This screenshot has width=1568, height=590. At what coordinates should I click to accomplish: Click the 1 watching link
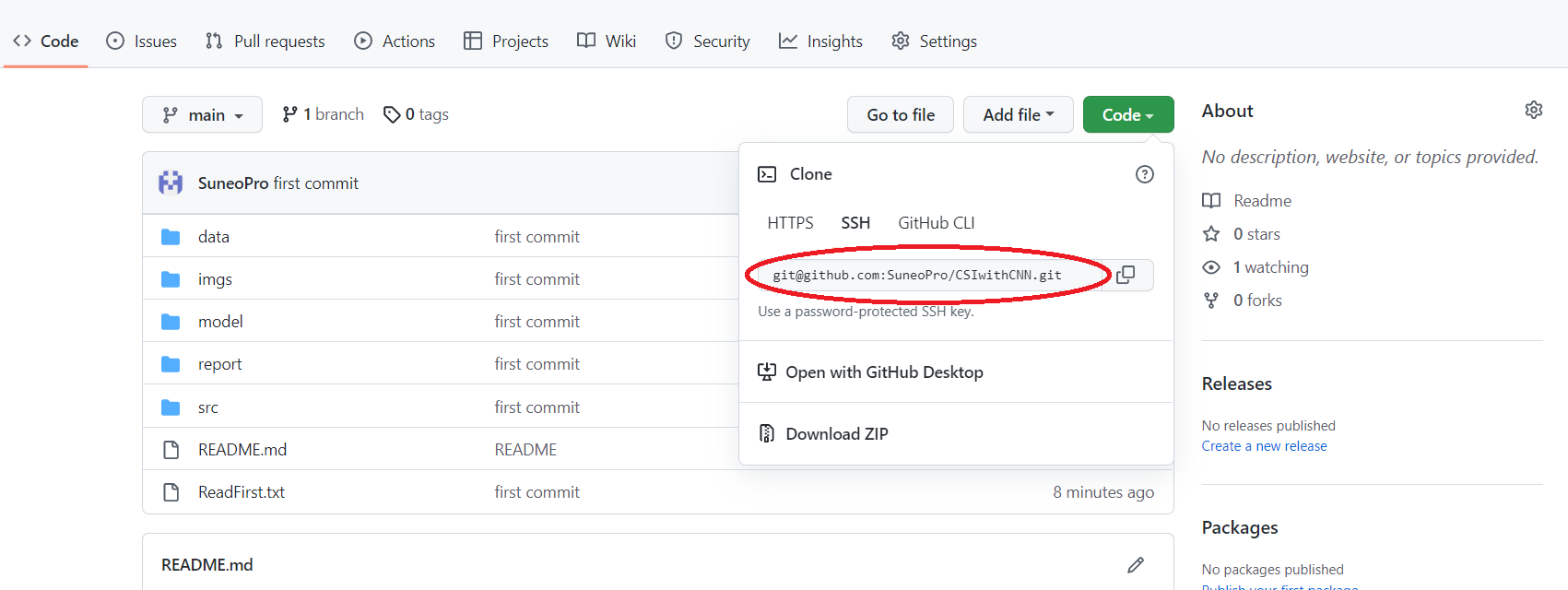coord(1270,267)
